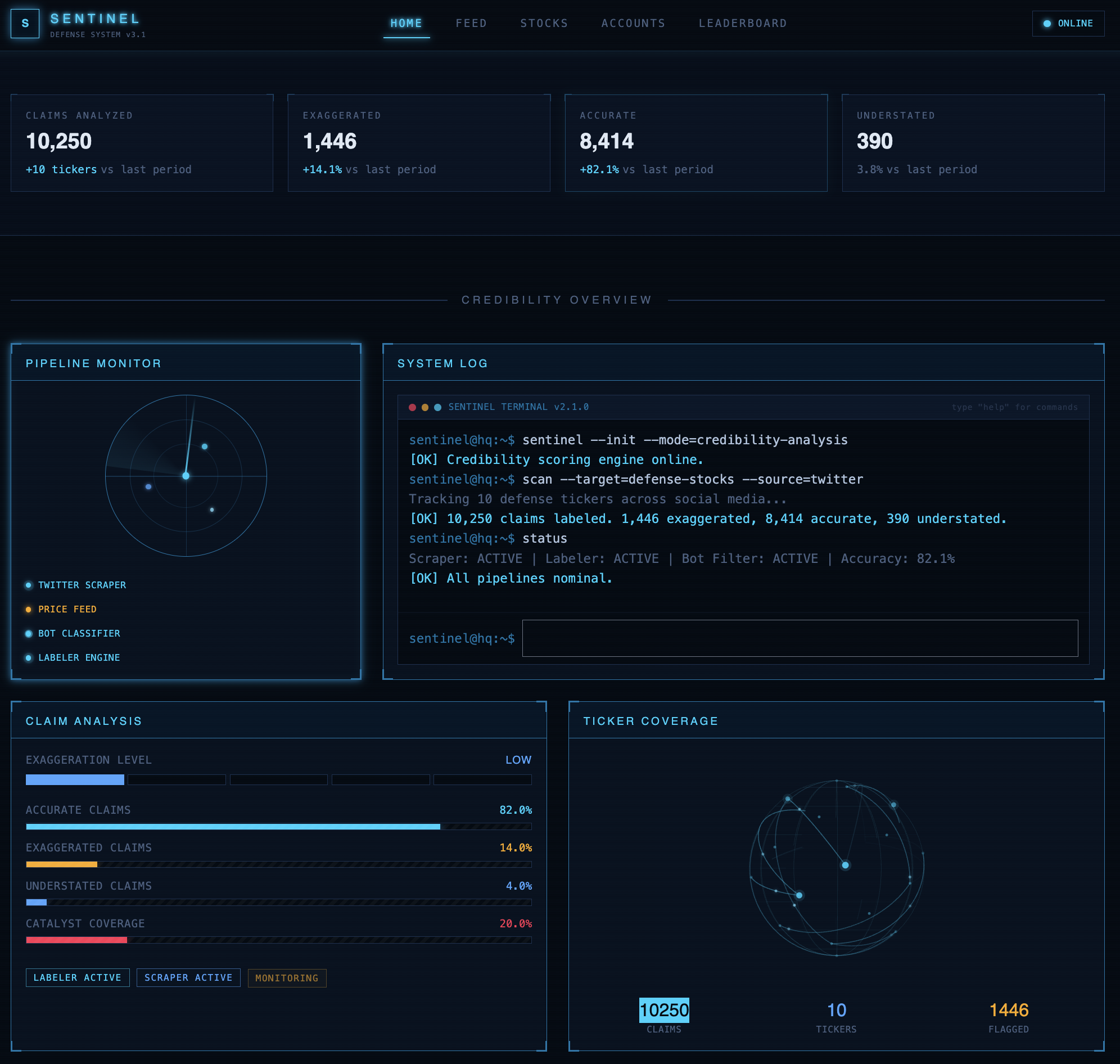The height and width of the screenshot is (1064, 1120).
Task: Click the LOW exaggeration level value
Action: click(518, 760)
